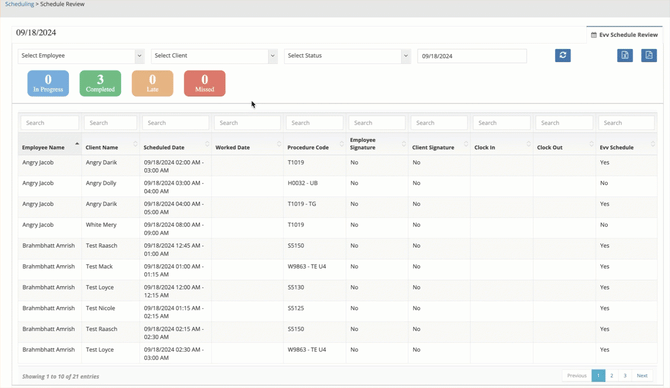This screenshot has height=388, width=670.
Task: Select the client cell White Mery
Action: [101, 225]
